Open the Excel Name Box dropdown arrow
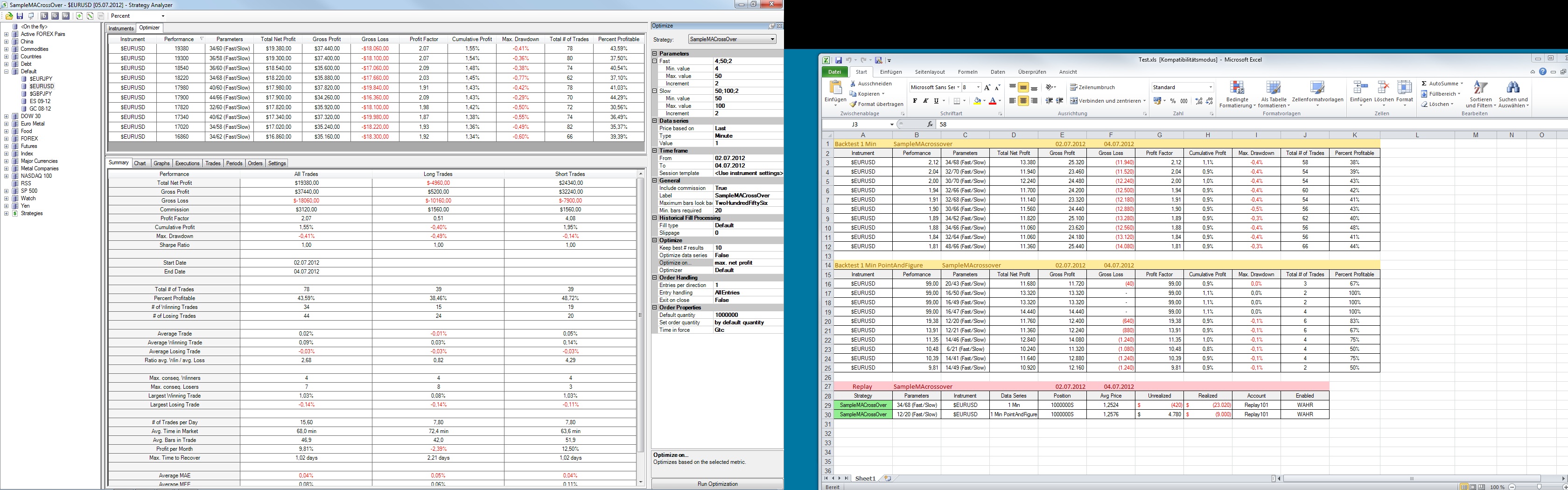The height and width of the screenshot is (490, 1568). click(x=892, y=124)
